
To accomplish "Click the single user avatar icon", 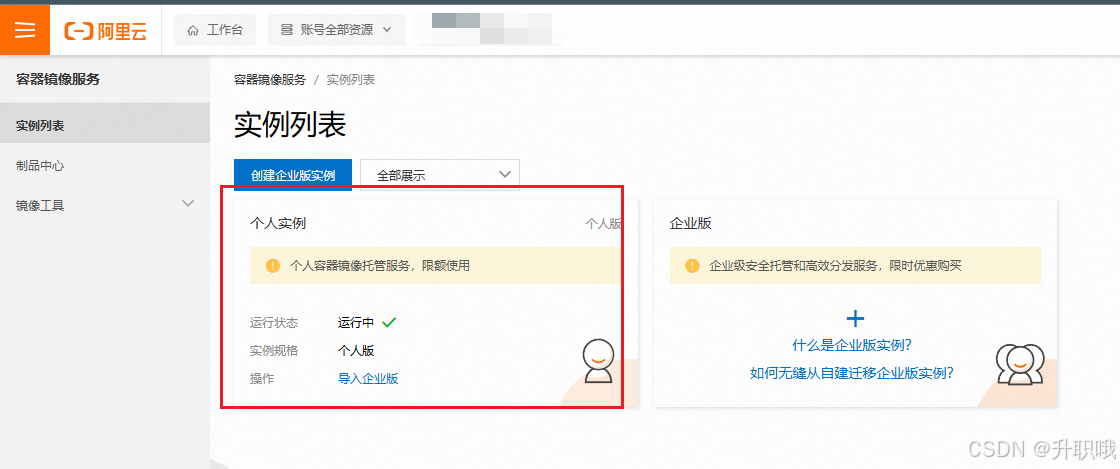I will [x=597, y=361].
